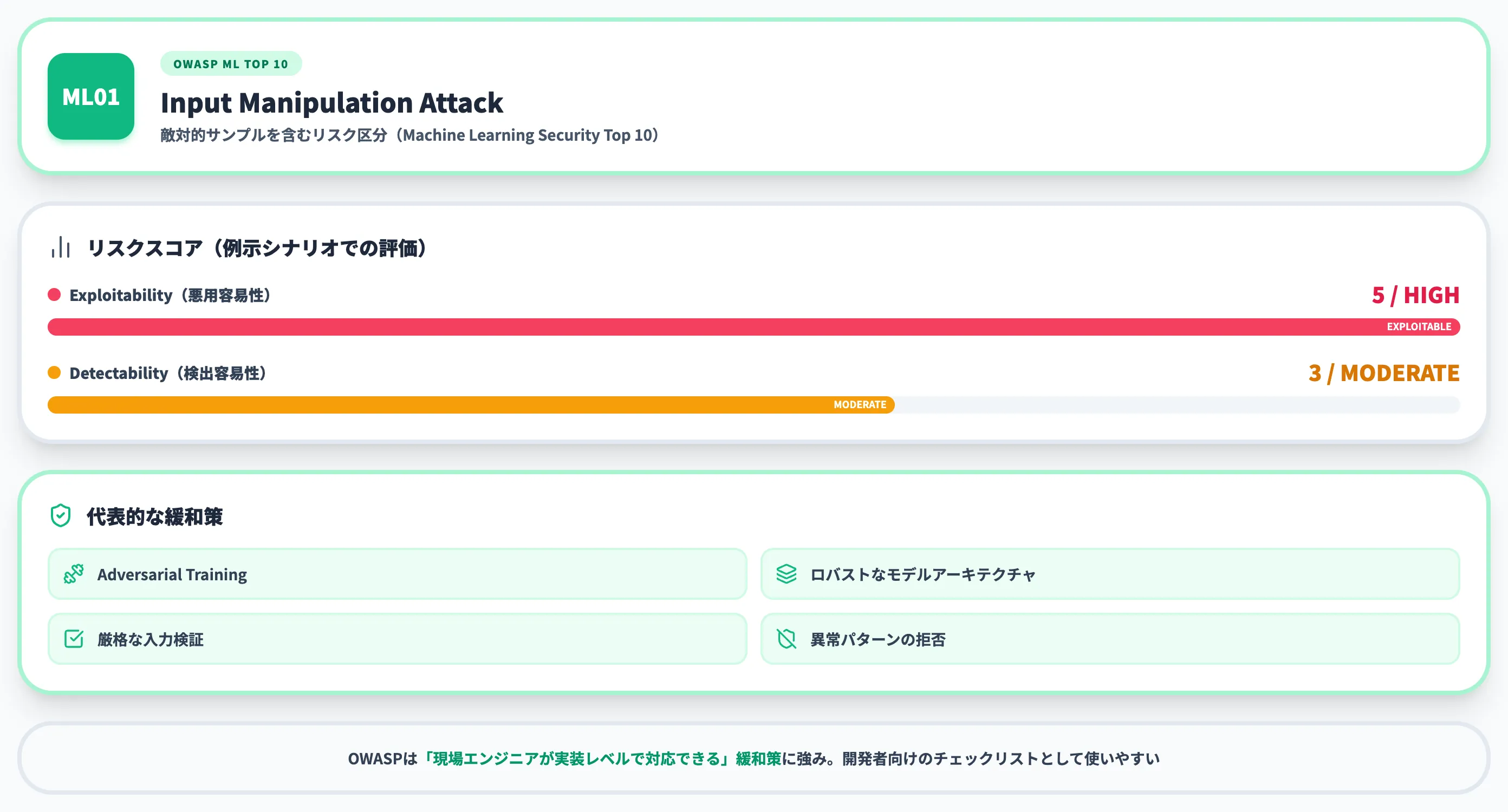Click the checkbox icon beside 厳格な入力検証
The height and width of the screenshot is (812, 1508).
[74, 639]
